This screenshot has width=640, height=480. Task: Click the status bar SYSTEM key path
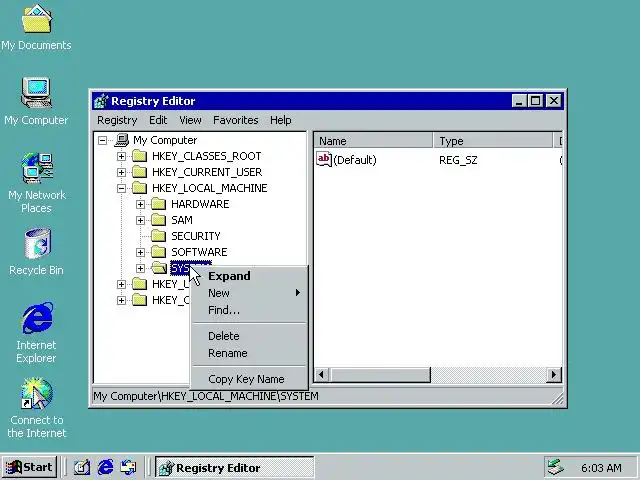pos(206,396)
